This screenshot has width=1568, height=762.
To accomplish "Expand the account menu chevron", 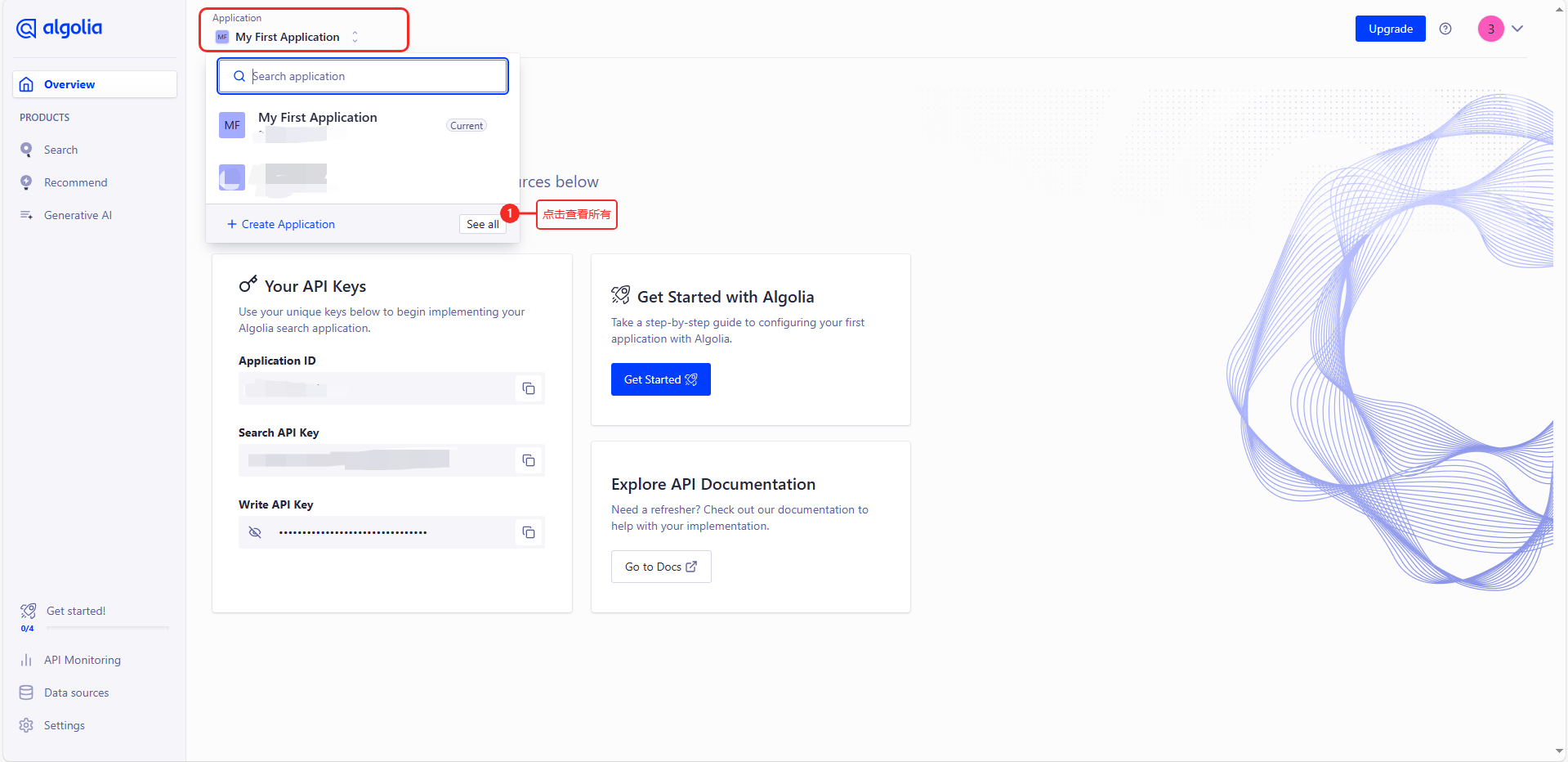I will (1517, 29).
